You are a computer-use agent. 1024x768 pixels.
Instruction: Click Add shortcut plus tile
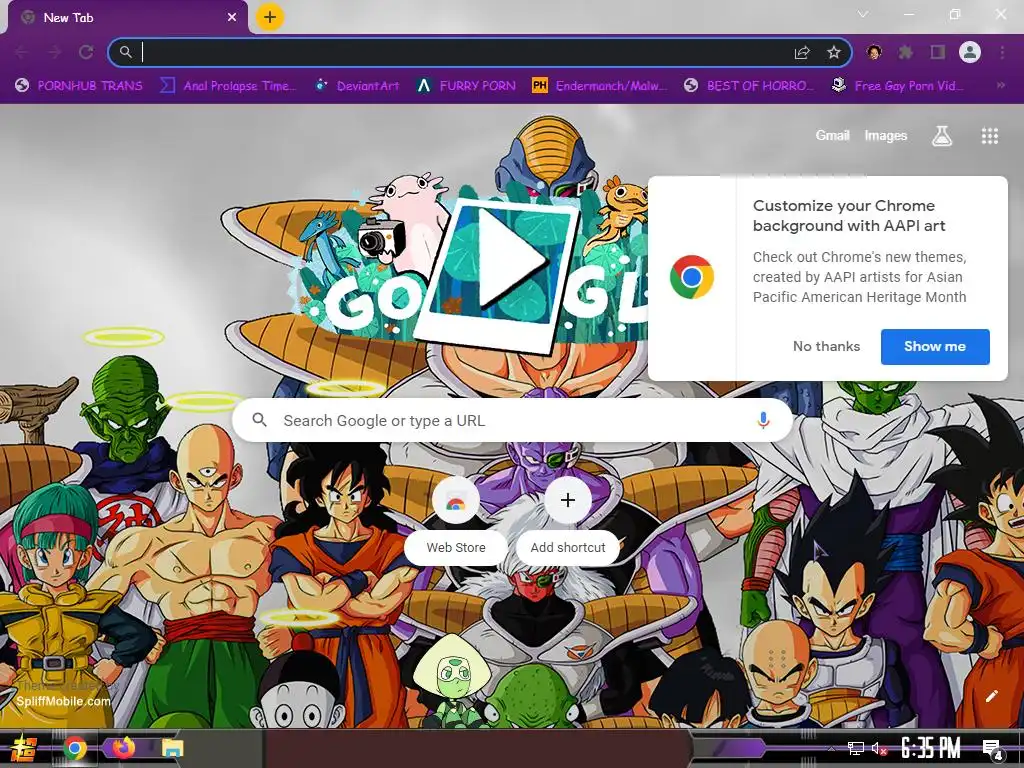568,519
